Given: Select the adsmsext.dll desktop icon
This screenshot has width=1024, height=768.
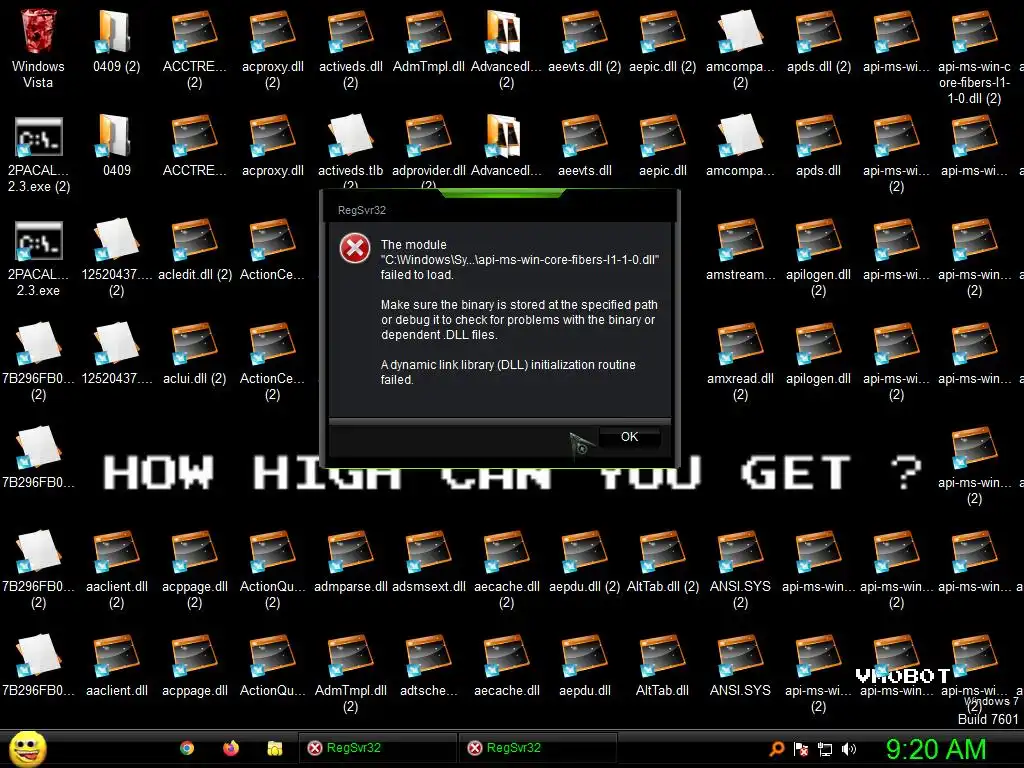Looking at the screenshot, I should pyautogui.click(x=428, y=561).
